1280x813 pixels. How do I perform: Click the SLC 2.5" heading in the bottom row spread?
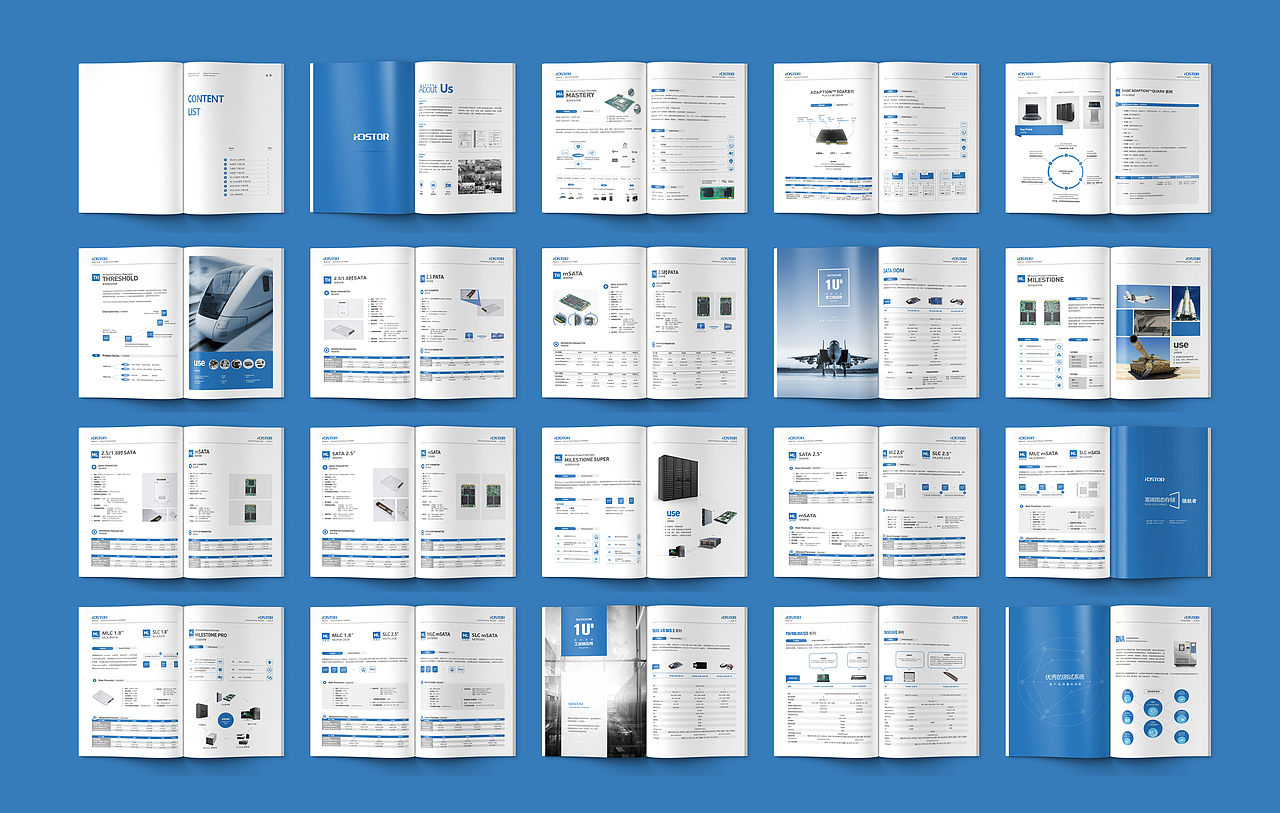point(389,634)
